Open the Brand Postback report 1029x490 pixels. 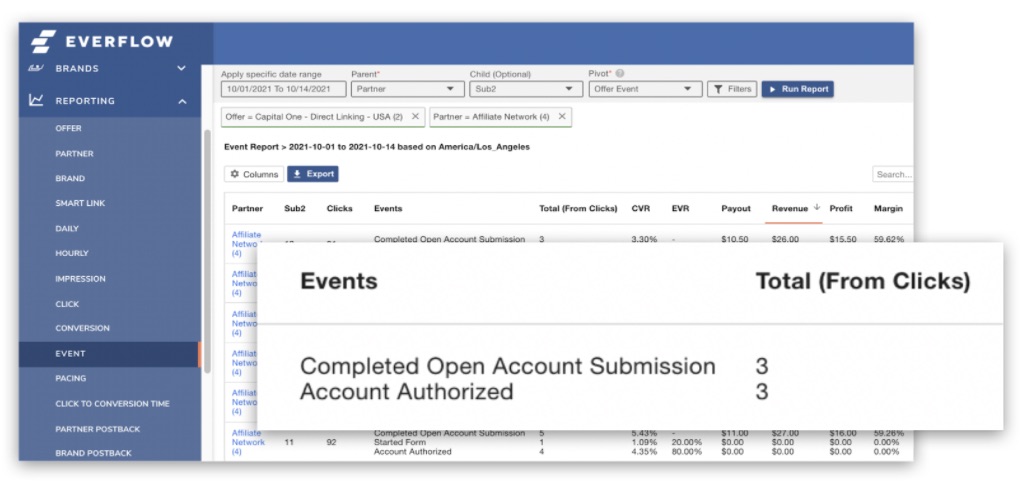93,453
